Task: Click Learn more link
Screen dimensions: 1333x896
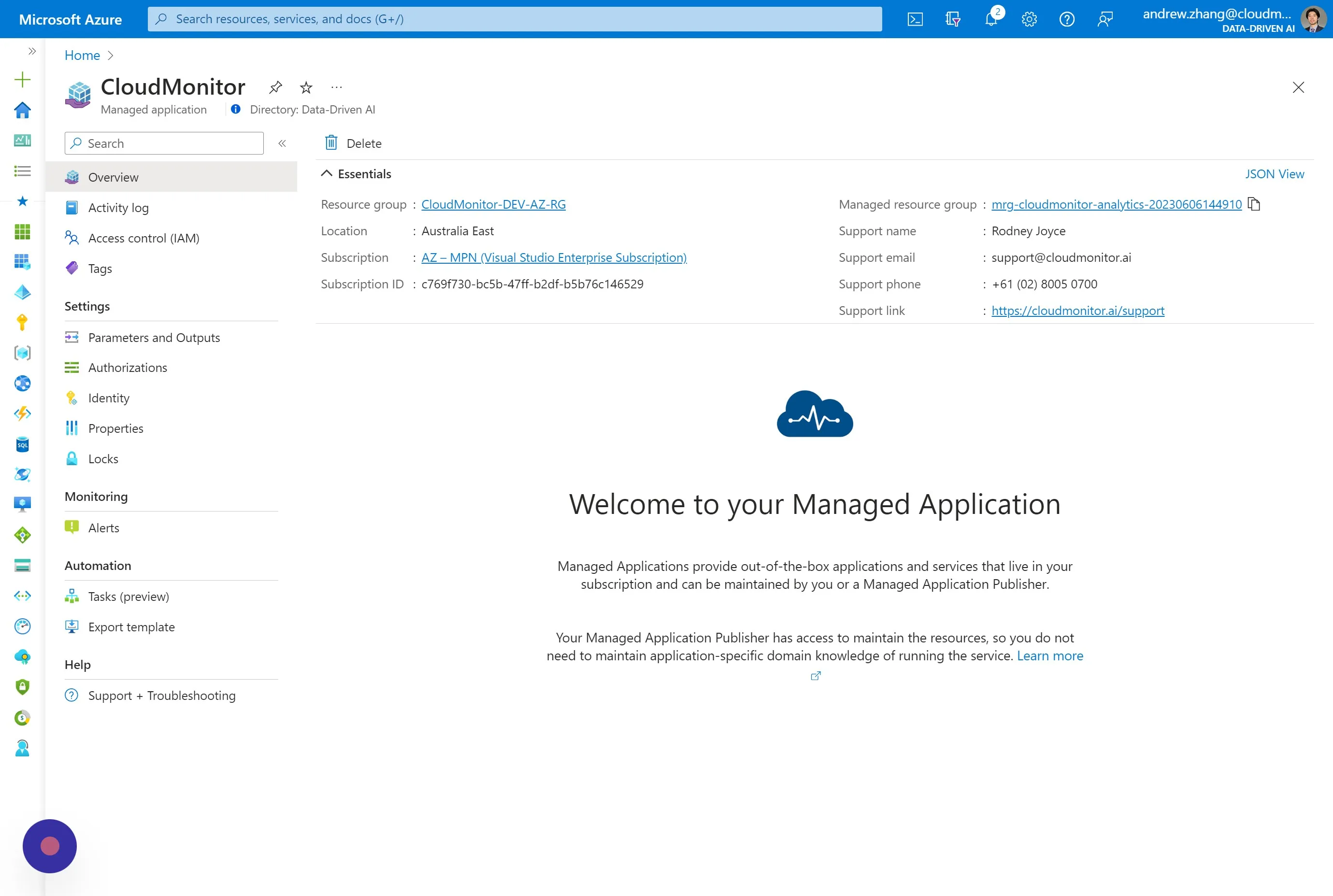Action: (1049, 655)
